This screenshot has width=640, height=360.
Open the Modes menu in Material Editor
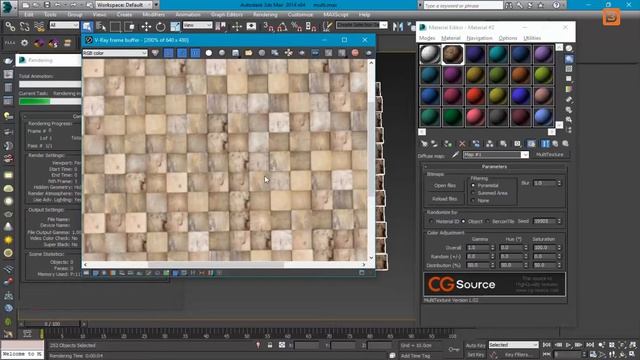point(427,38)
